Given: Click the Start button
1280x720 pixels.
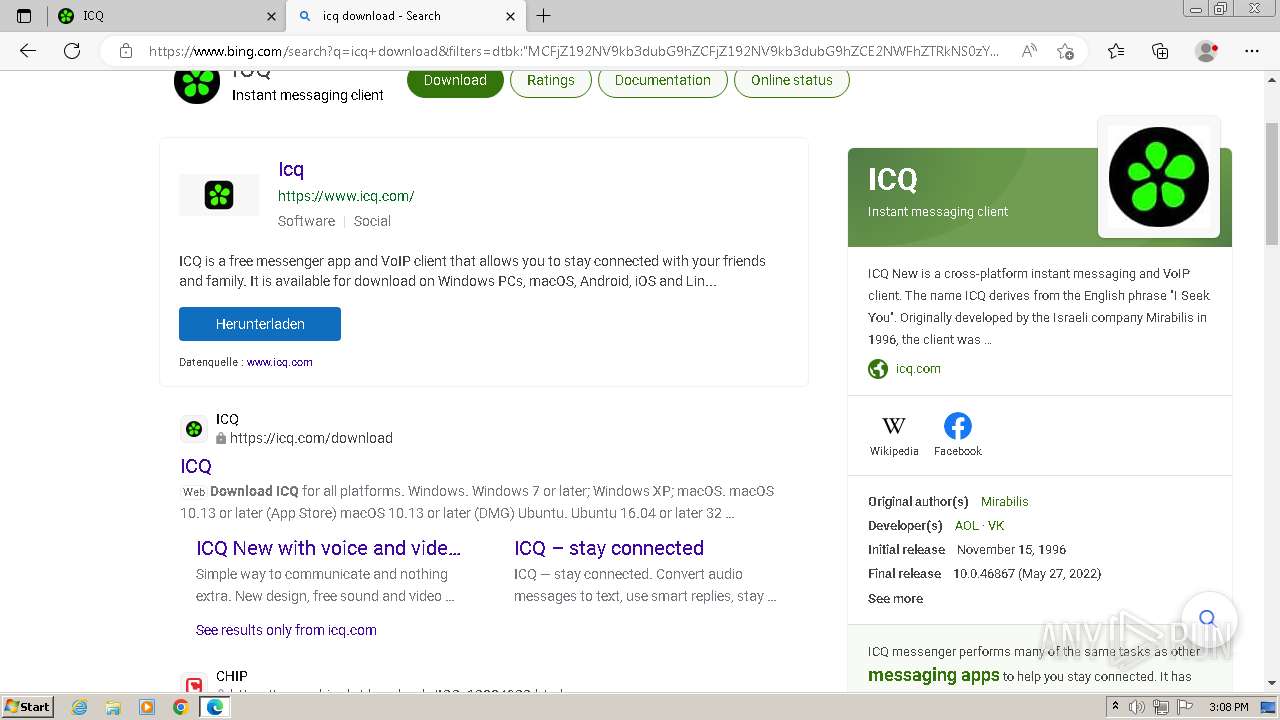Looking at the screenshot, I should (28, 707).
